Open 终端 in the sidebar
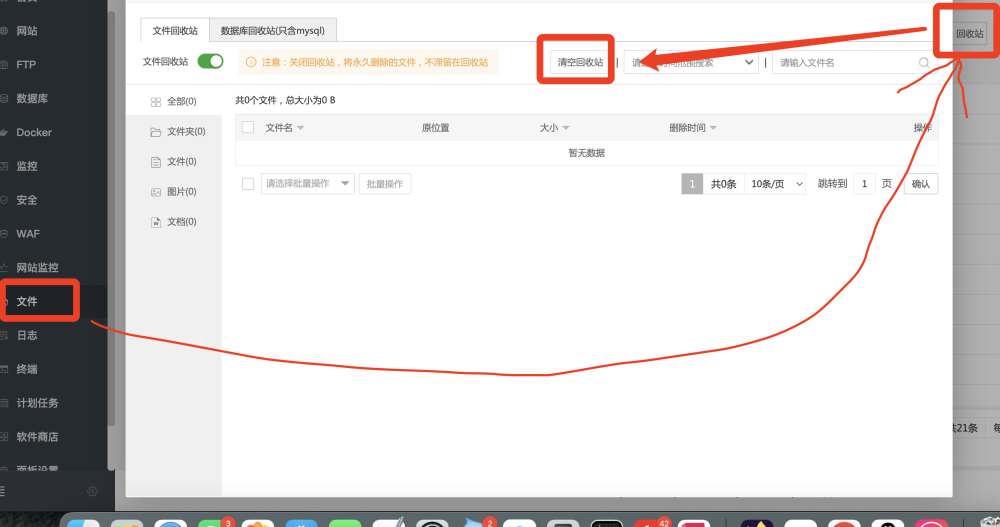This screenshot has height=527, width=1000. (27, 369)
